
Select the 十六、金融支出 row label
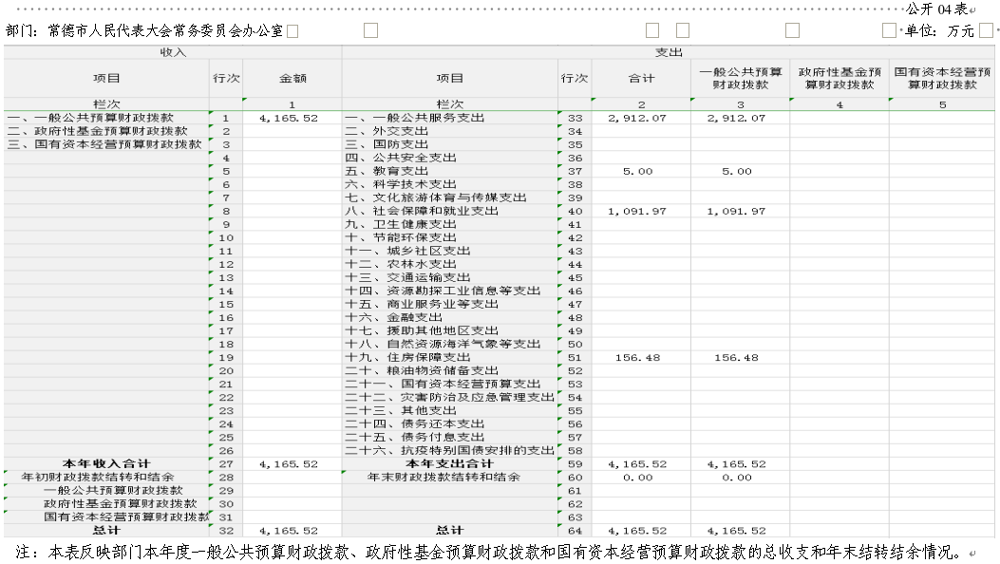coord(393,318)
